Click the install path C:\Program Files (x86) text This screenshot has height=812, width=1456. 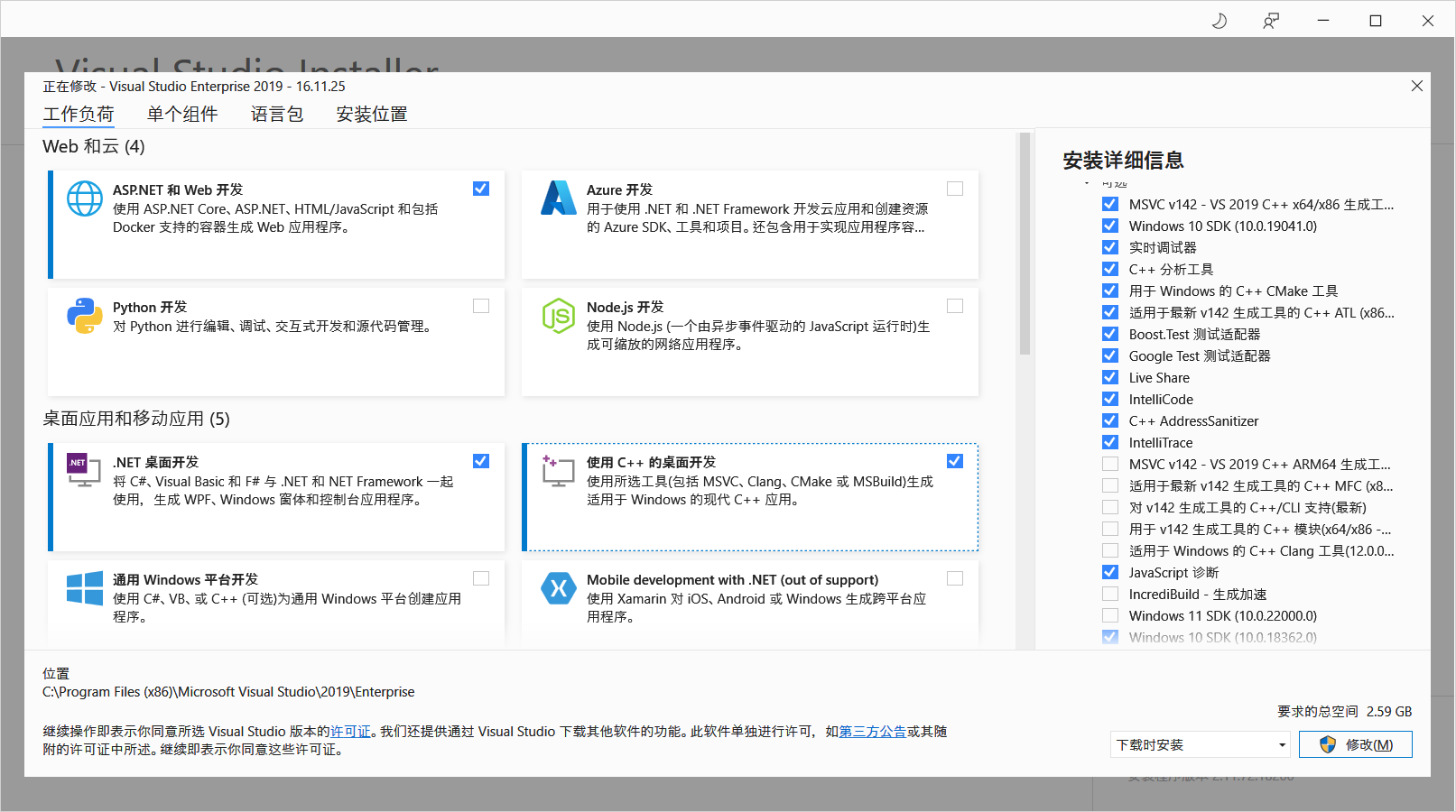[x=228, y=692]
